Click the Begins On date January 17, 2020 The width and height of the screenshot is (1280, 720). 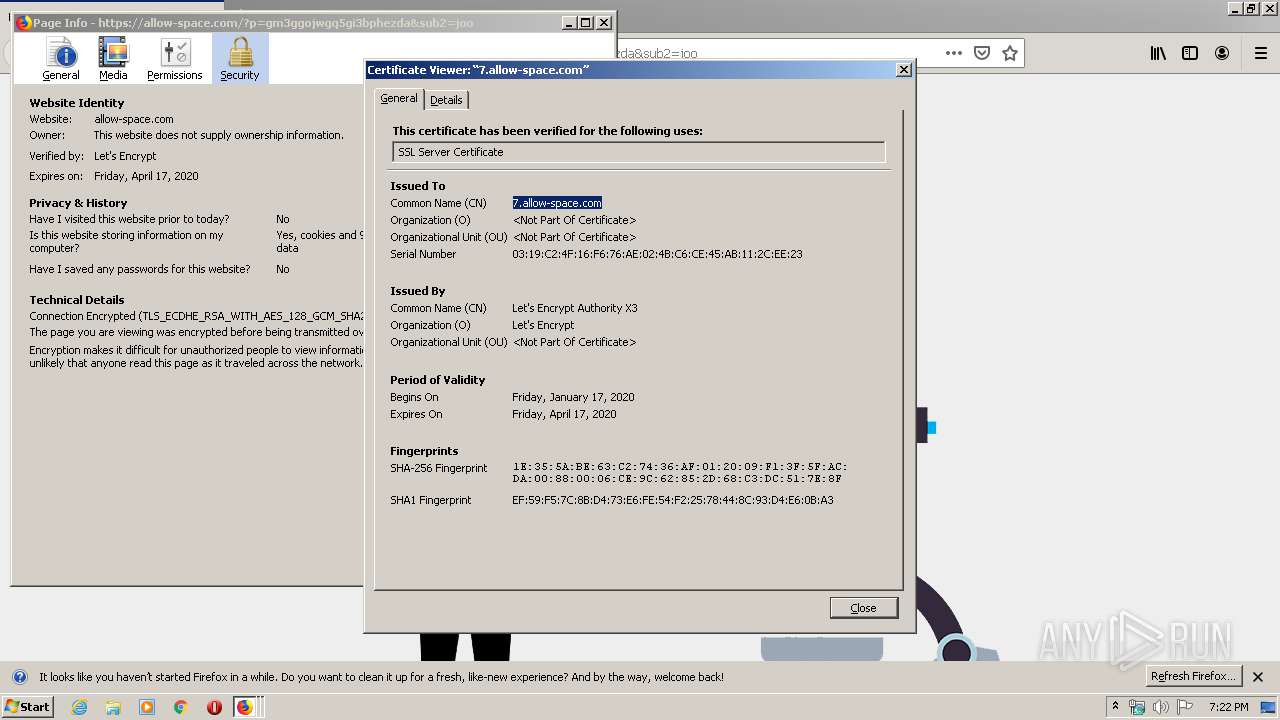pyautogui.click(x=573, y=397)
